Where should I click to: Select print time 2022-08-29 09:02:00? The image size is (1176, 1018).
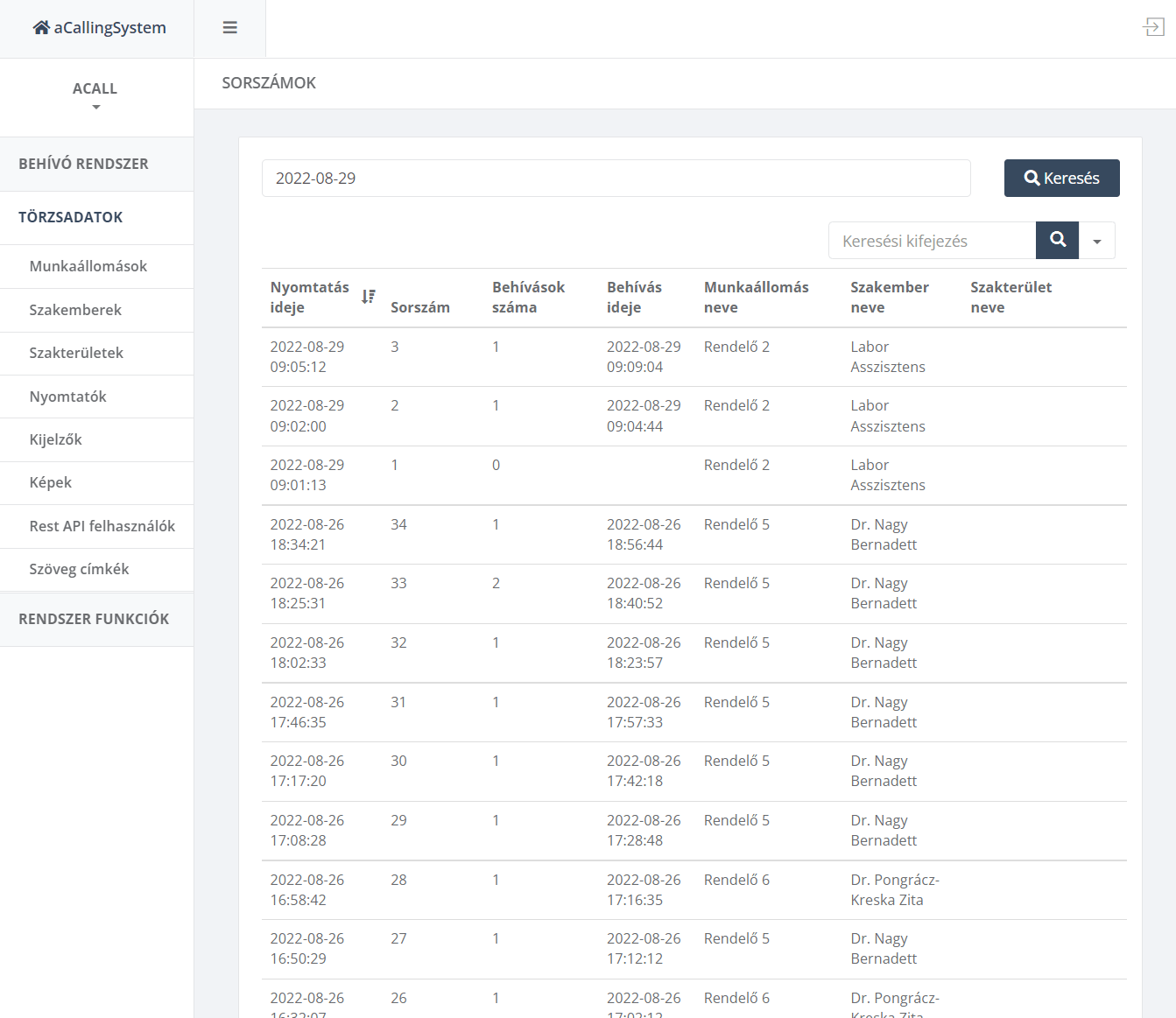(x=307, y=416)
